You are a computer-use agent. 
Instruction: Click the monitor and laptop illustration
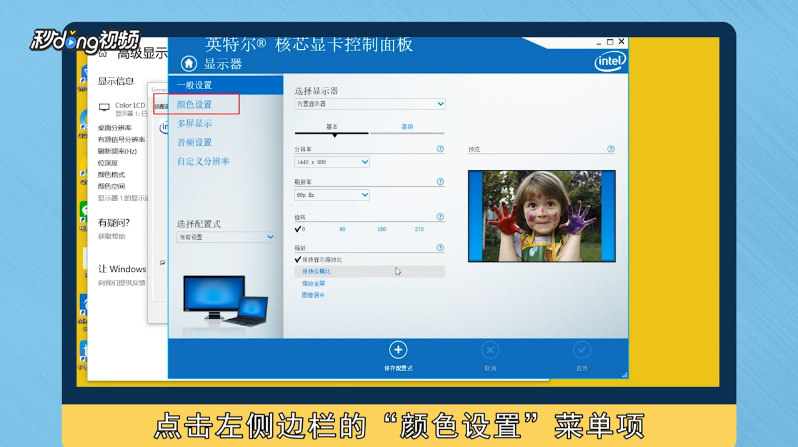(x=225, y=301)
